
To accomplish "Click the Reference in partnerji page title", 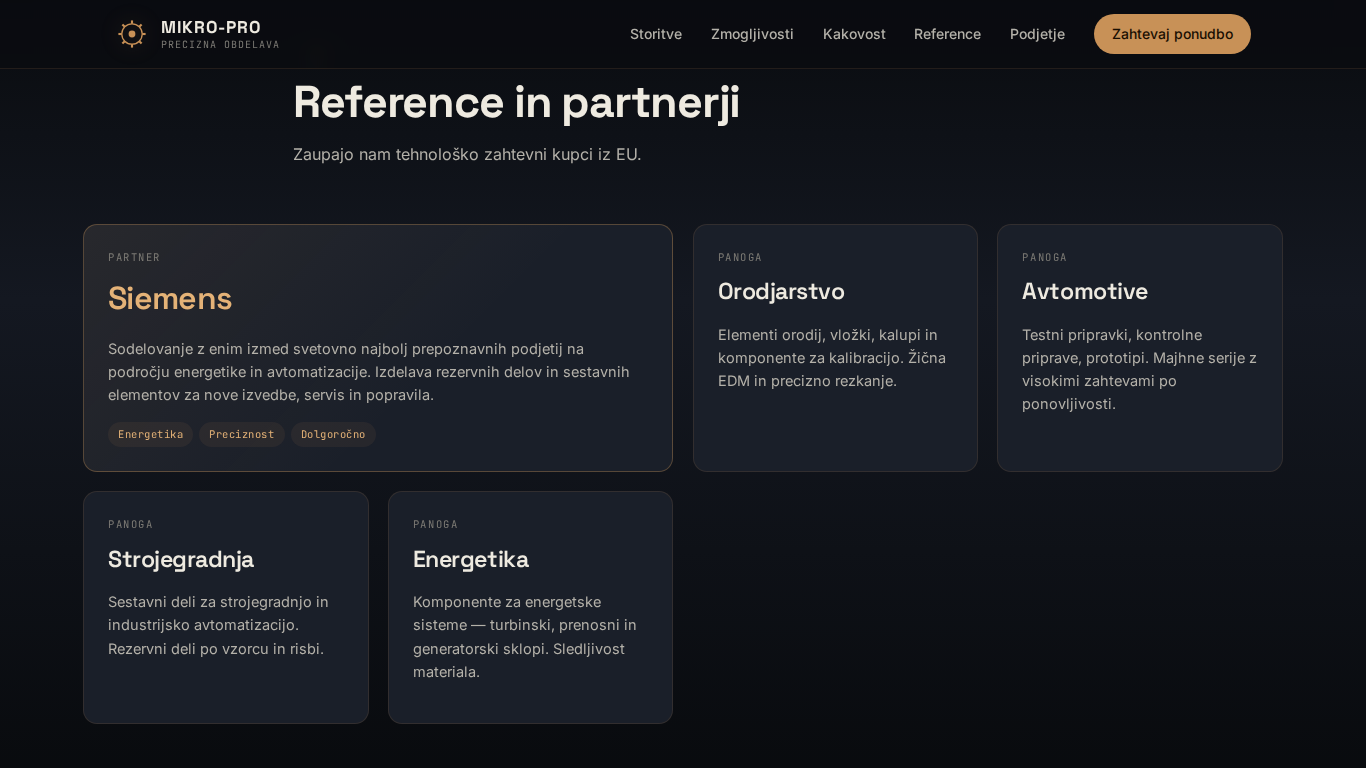I will 516,102.
